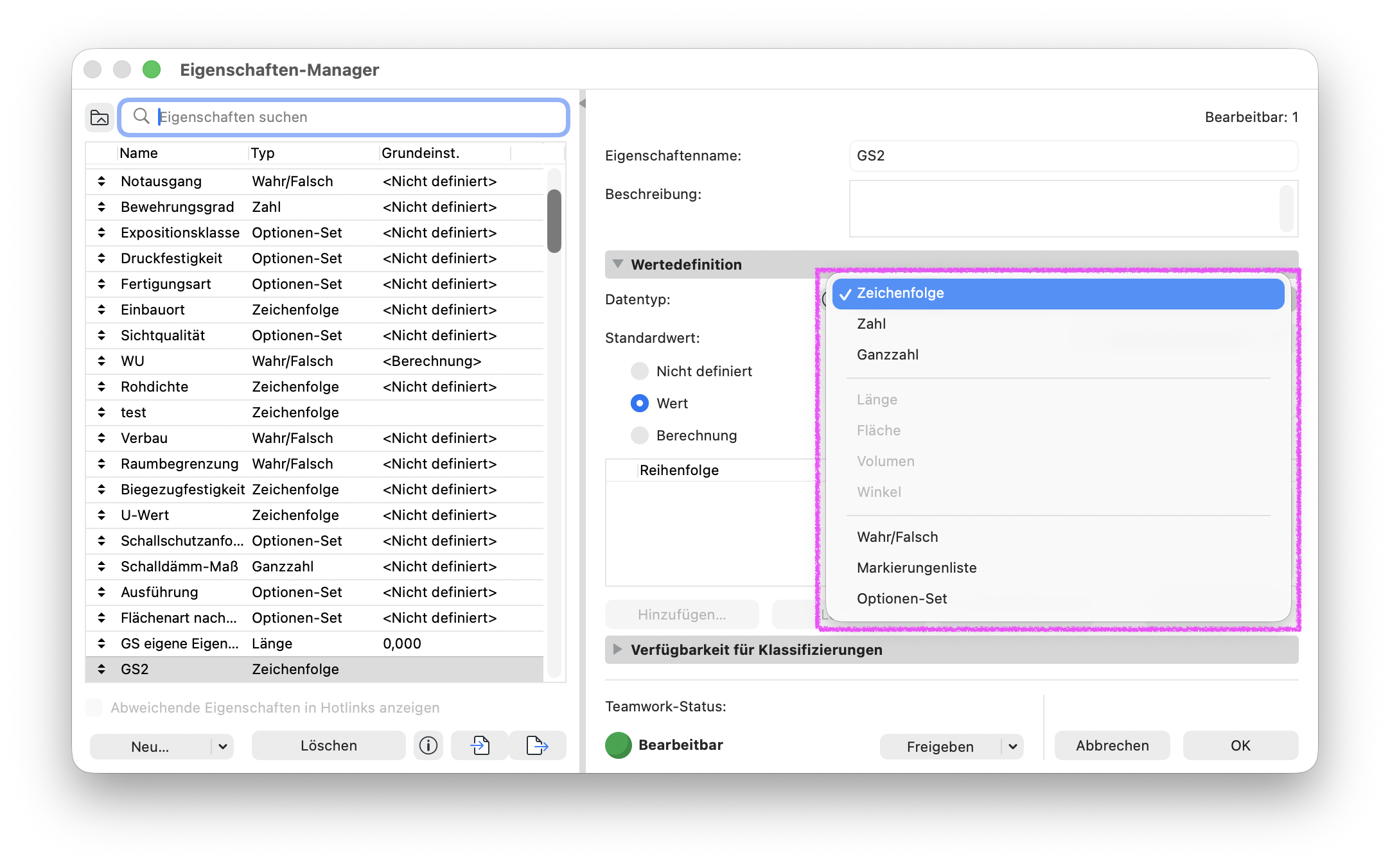Open the Neu button dropdown arrow

pos(223,747)
